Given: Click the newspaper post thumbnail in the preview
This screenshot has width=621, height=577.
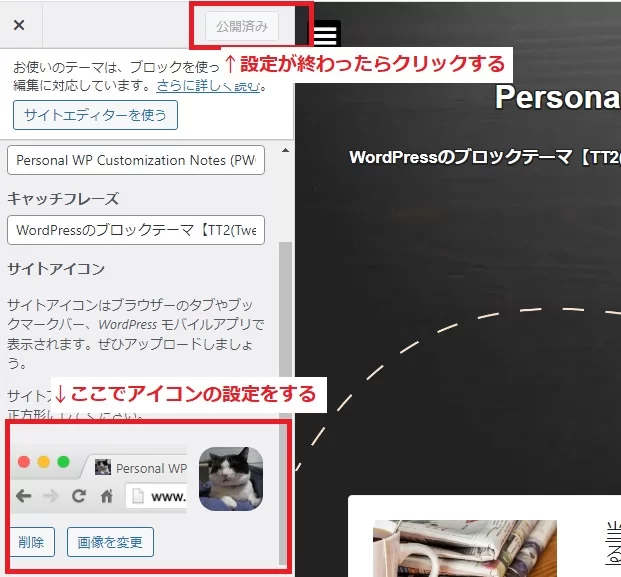Looking at the screenshot, I should pyautogui.click(x=465, y=548).
